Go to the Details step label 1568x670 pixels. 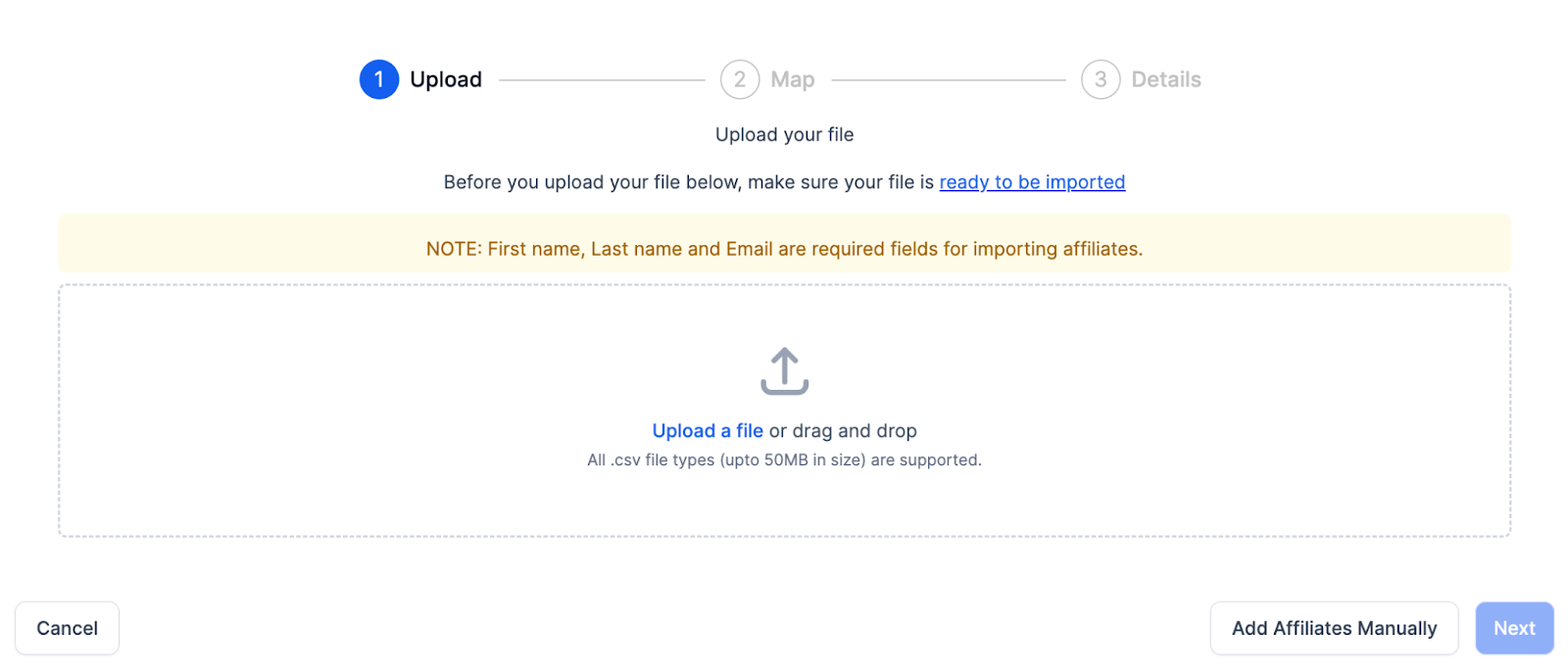tap(1165, 79)
